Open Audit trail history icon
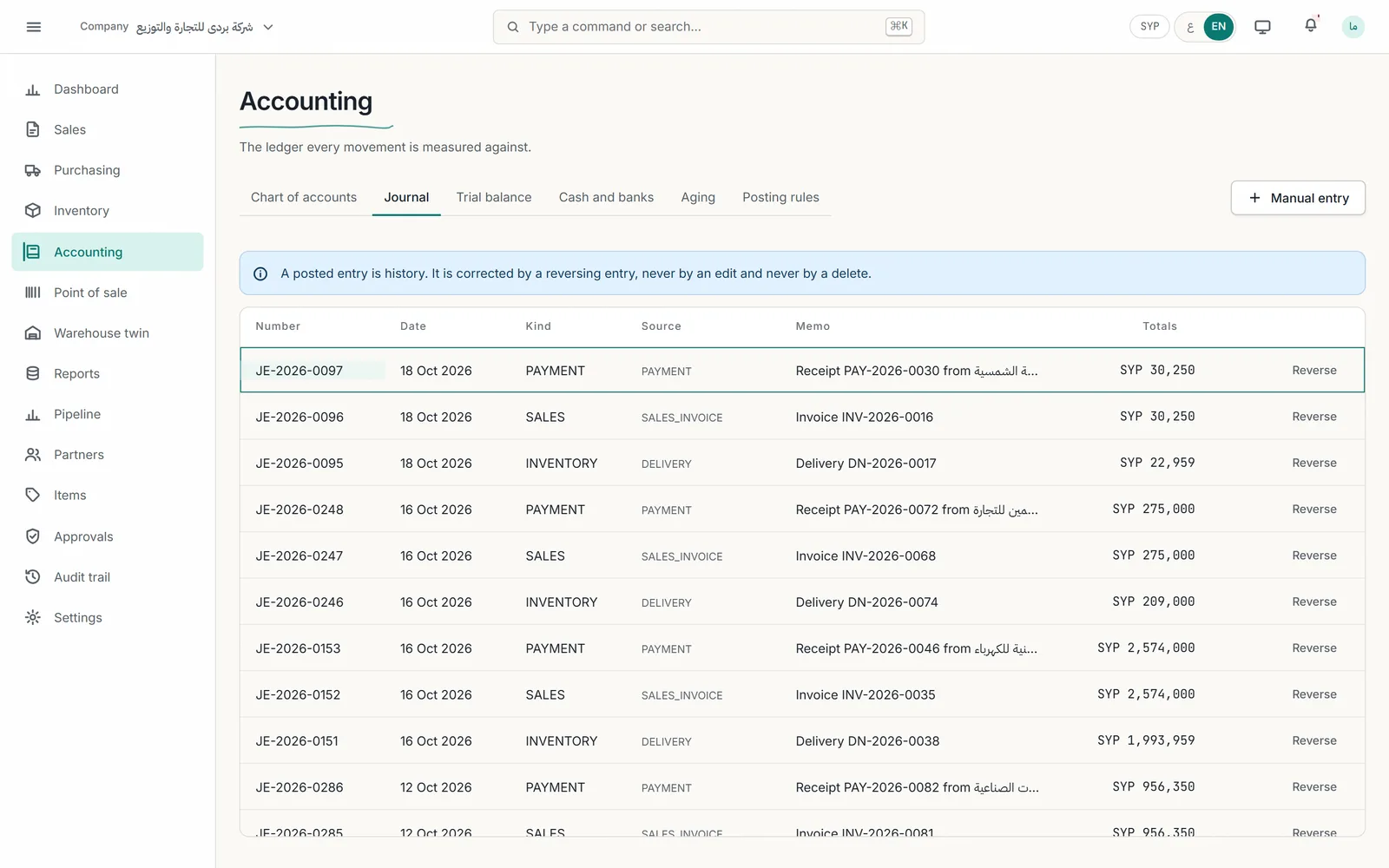Viewport: 1389px width, 868px height. (x=33, y=577)
